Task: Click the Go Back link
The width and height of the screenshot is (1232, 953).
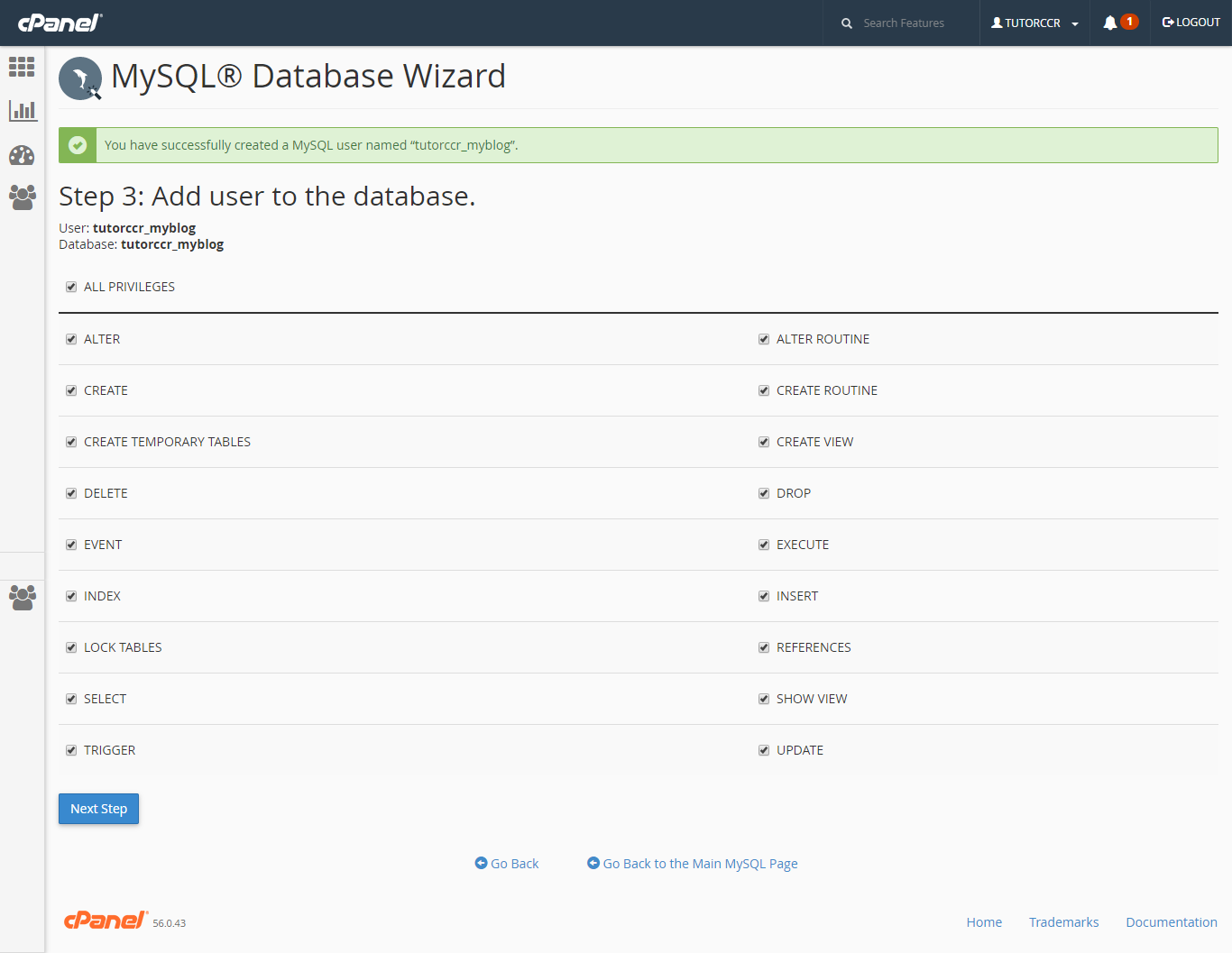Action: [x=507, y=864]
